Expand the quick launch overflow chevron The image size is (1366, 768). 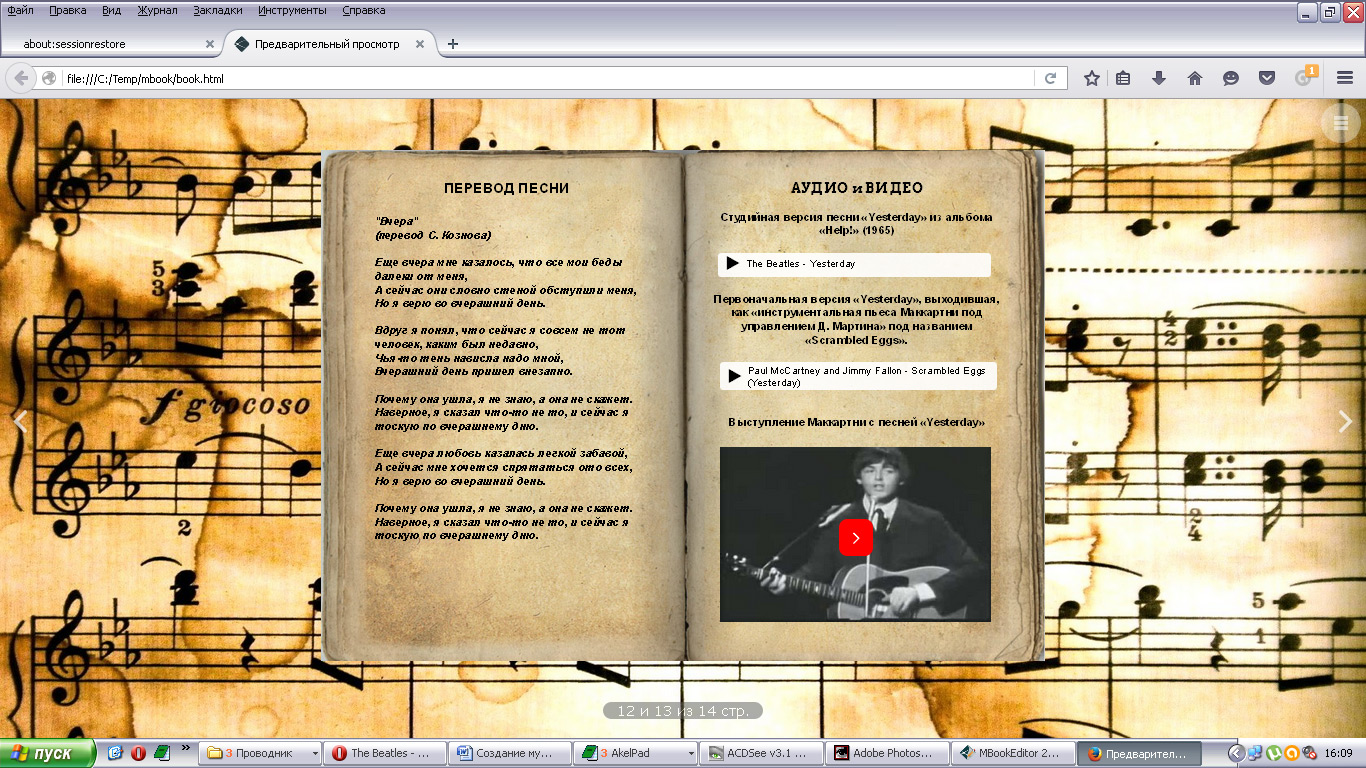(186, 747)
